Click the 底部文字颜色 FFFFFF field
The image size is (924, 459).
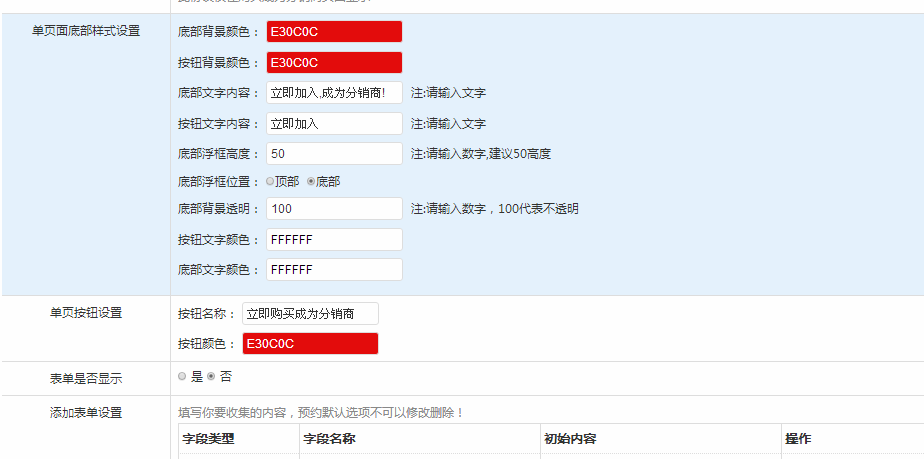point(334,270)
